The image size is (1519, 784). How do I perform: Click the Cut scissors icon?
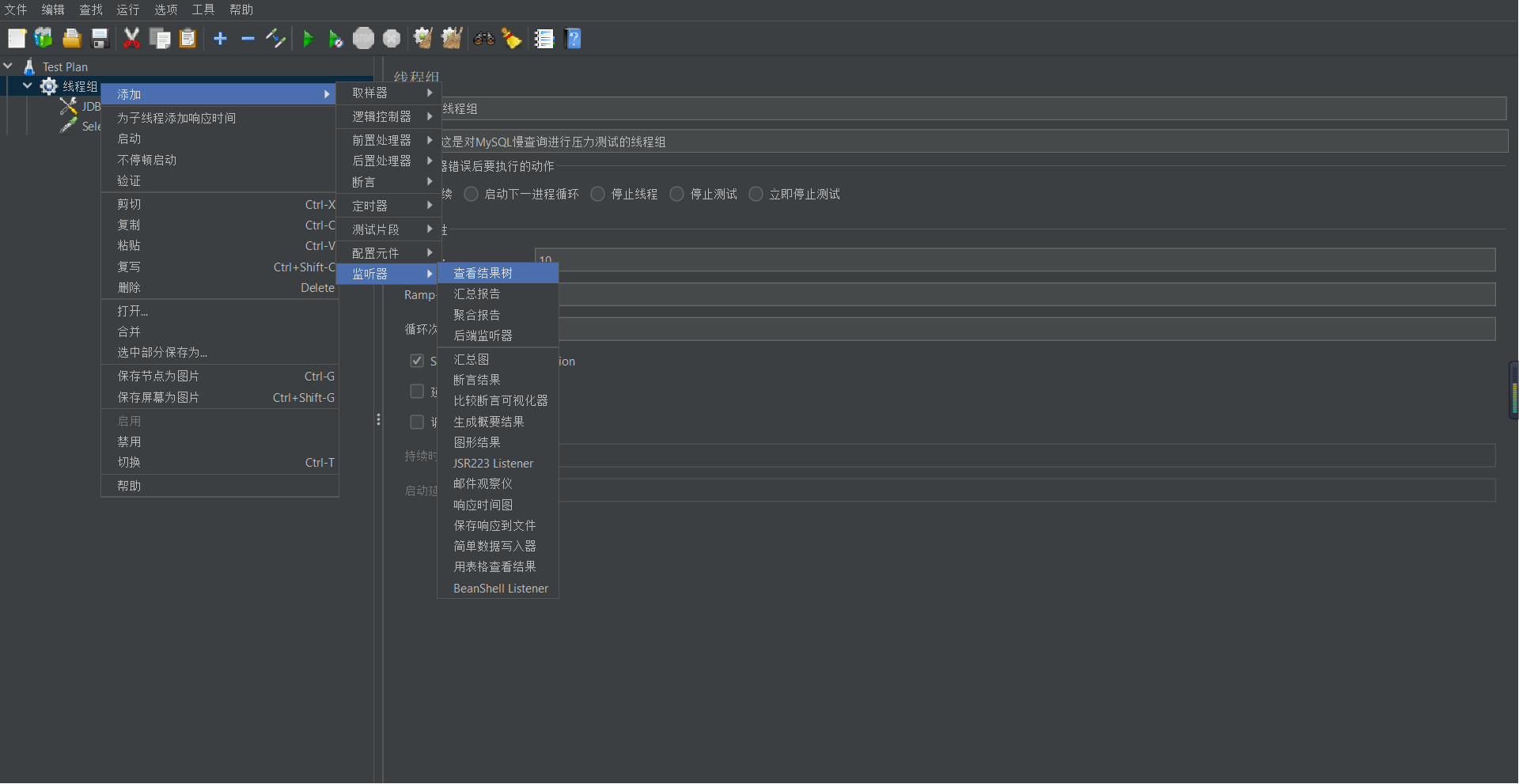pyautogui.click(x=131, y=38)
